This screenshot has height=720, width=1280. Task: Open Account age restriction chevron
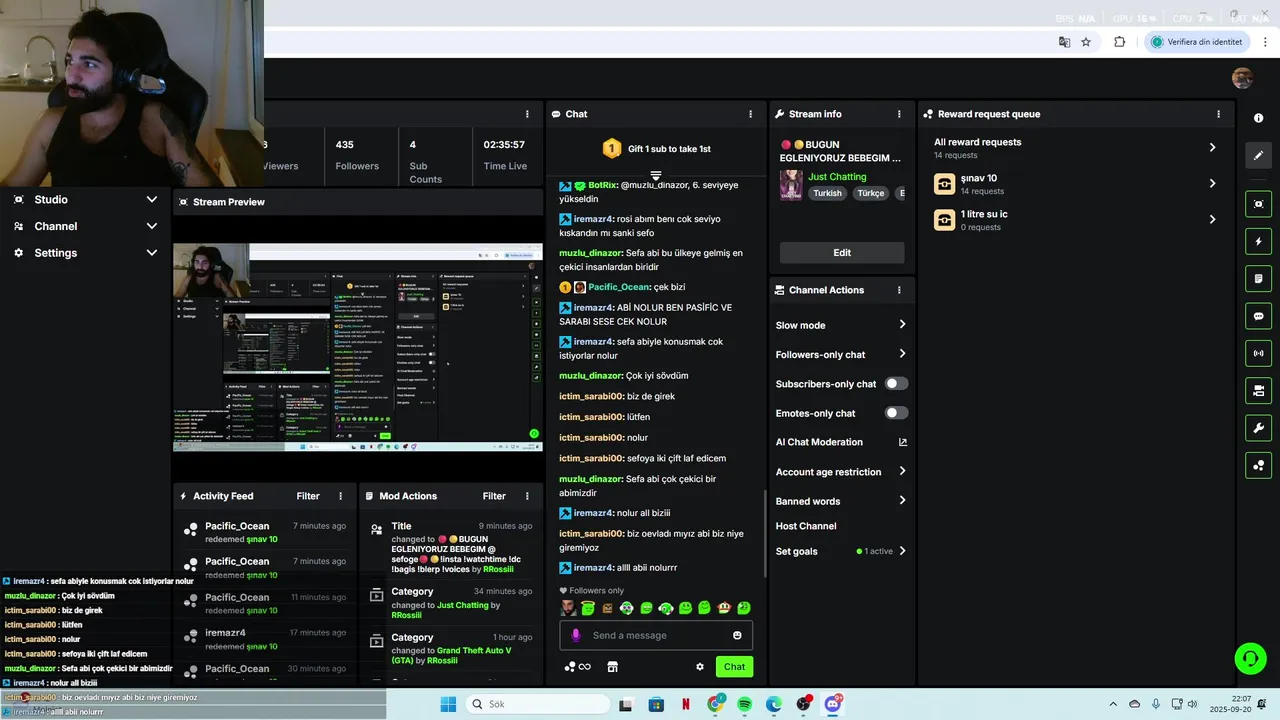(902, 471)
